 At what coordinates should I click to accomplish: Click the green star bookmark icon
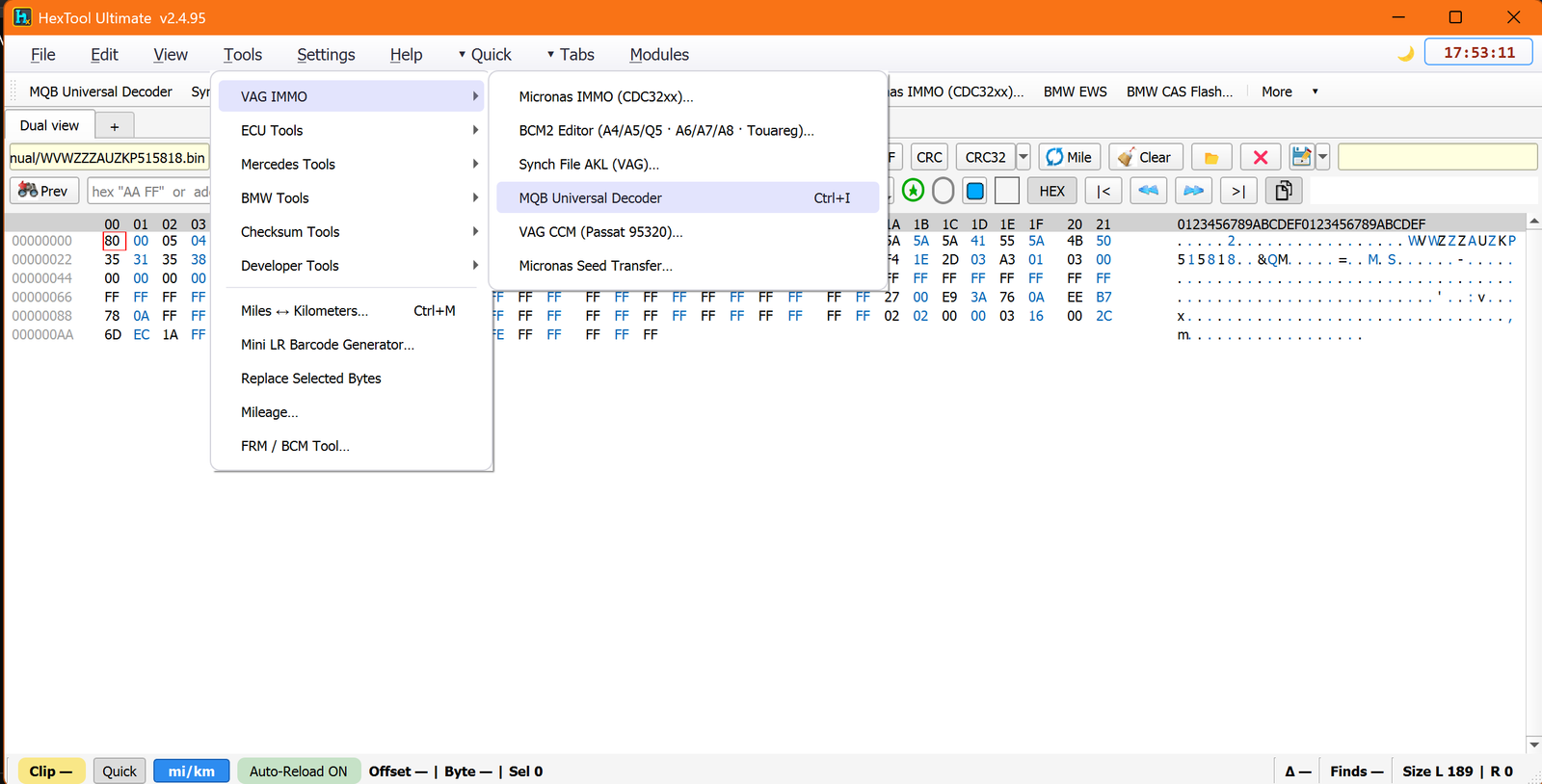(913, 191)
